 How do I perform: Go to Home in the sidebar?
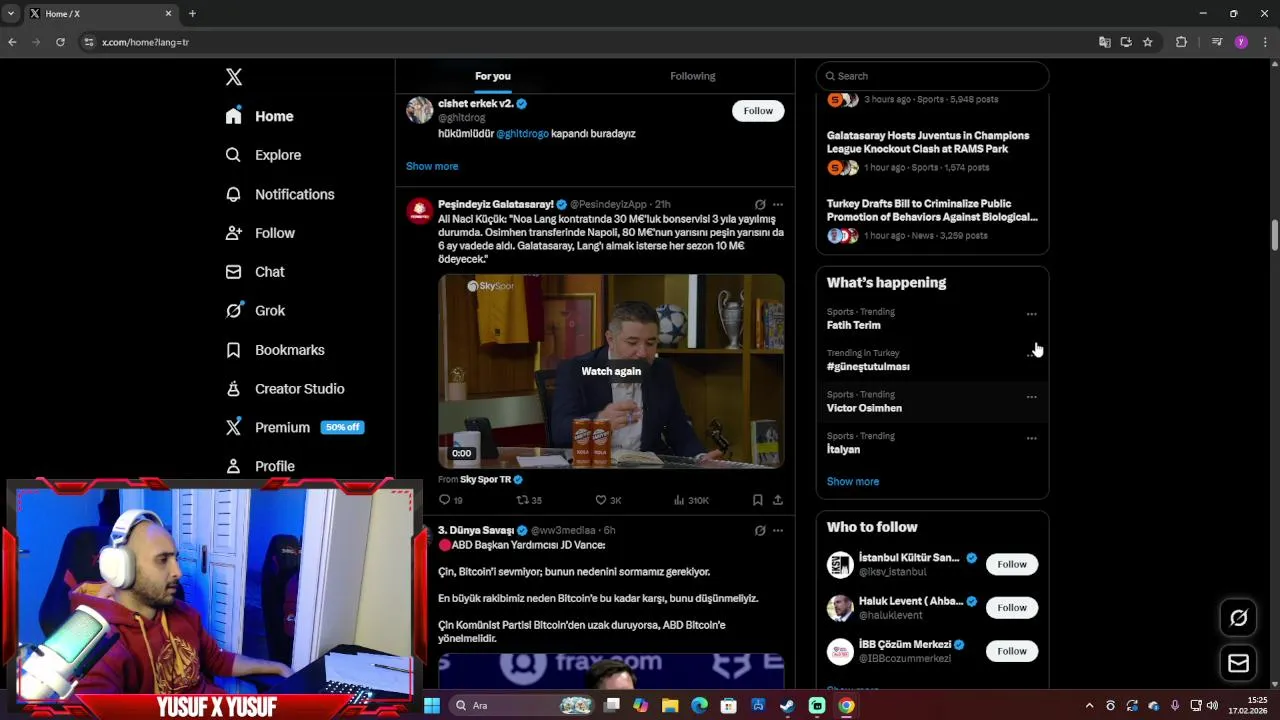pos(259,116)
